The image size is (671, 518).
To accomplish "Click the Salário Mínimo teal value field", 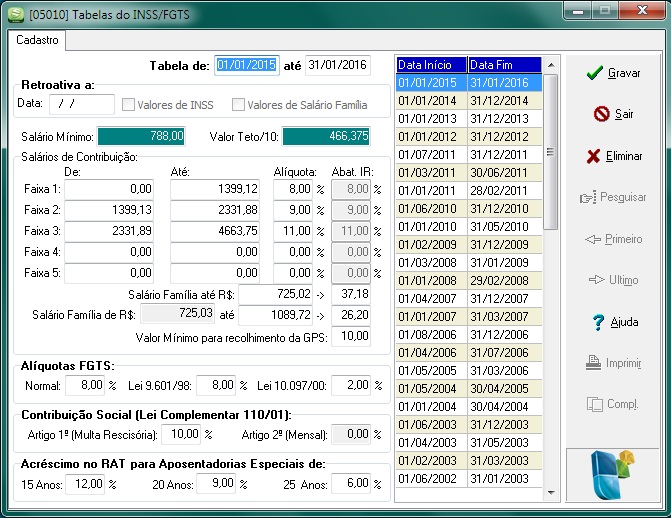I will pyautogui.click(x=141, y=137).
